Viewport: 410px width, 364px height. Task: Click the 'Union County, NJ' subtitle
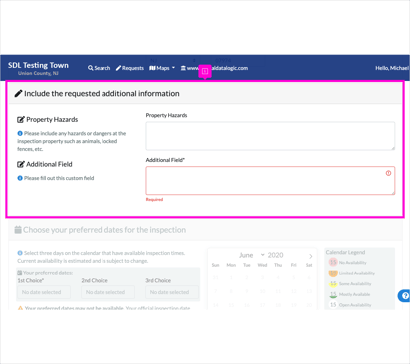[x=38, y=73]
